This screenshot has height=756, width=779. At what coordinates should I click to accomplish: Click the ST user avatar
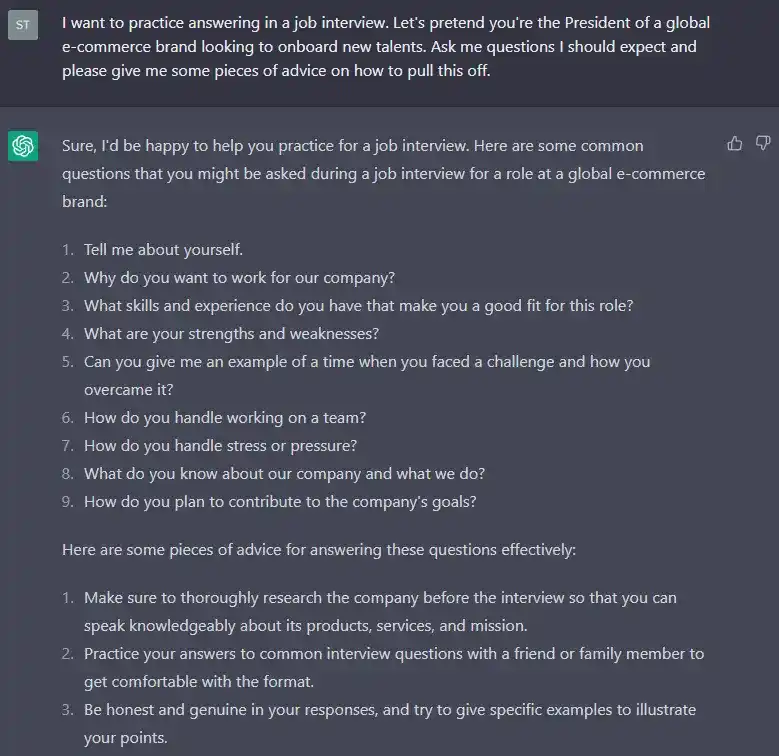pos(23,25)
